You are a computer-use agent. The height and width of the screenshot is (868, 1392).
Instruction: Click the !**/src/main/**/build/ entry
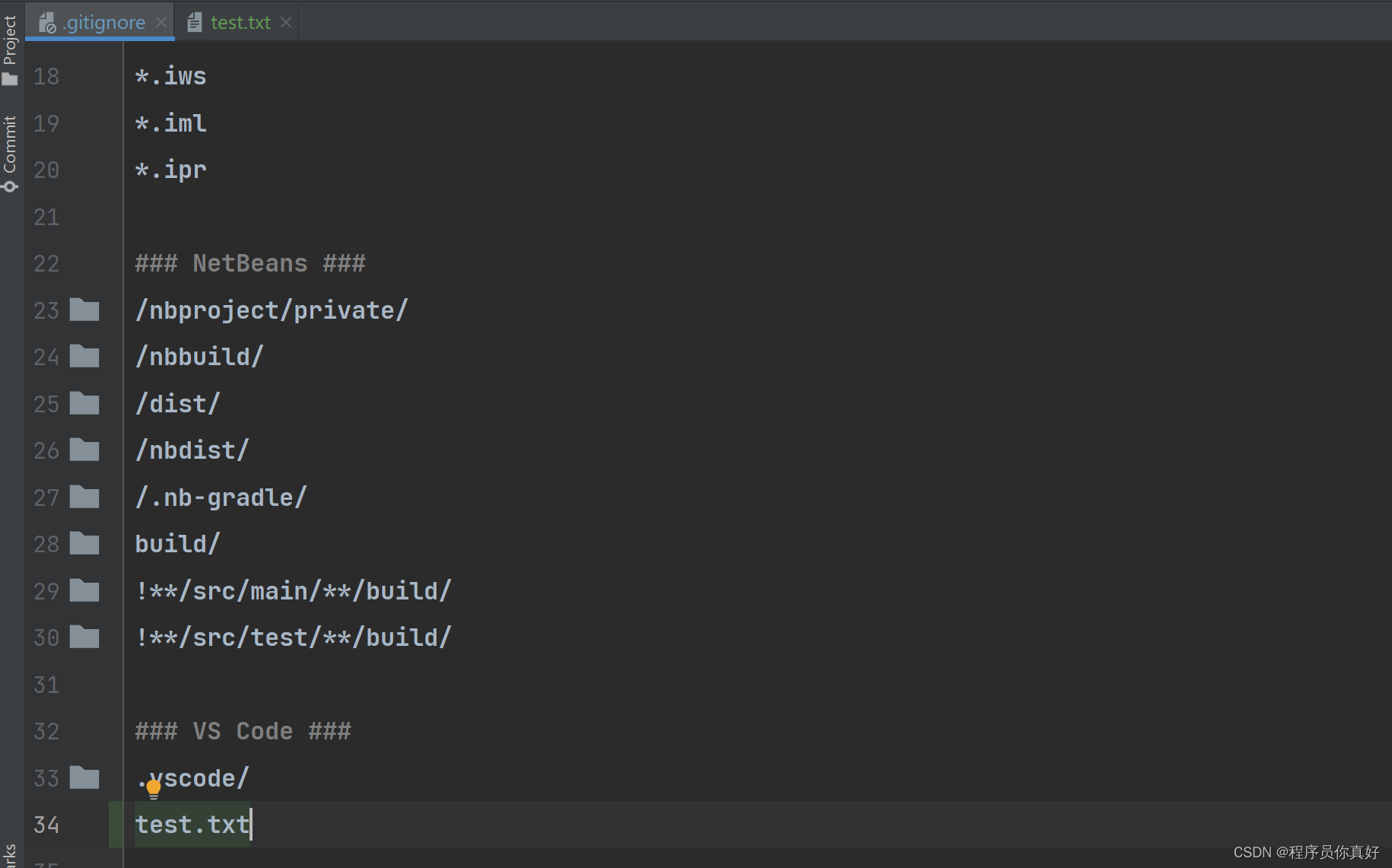coord(293,591)
